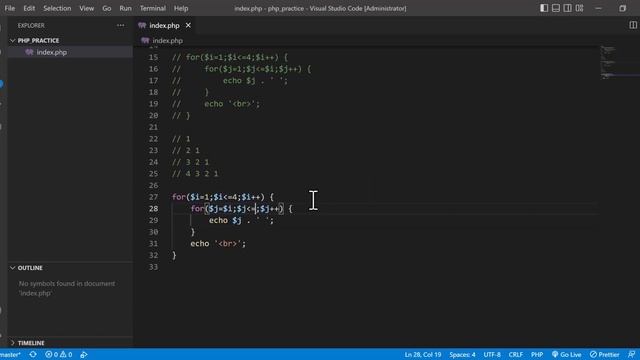Image resolution: width=640 pixels, height=360 pixels.
Task: Click the master branch indicator
Action: coord(10,354)
